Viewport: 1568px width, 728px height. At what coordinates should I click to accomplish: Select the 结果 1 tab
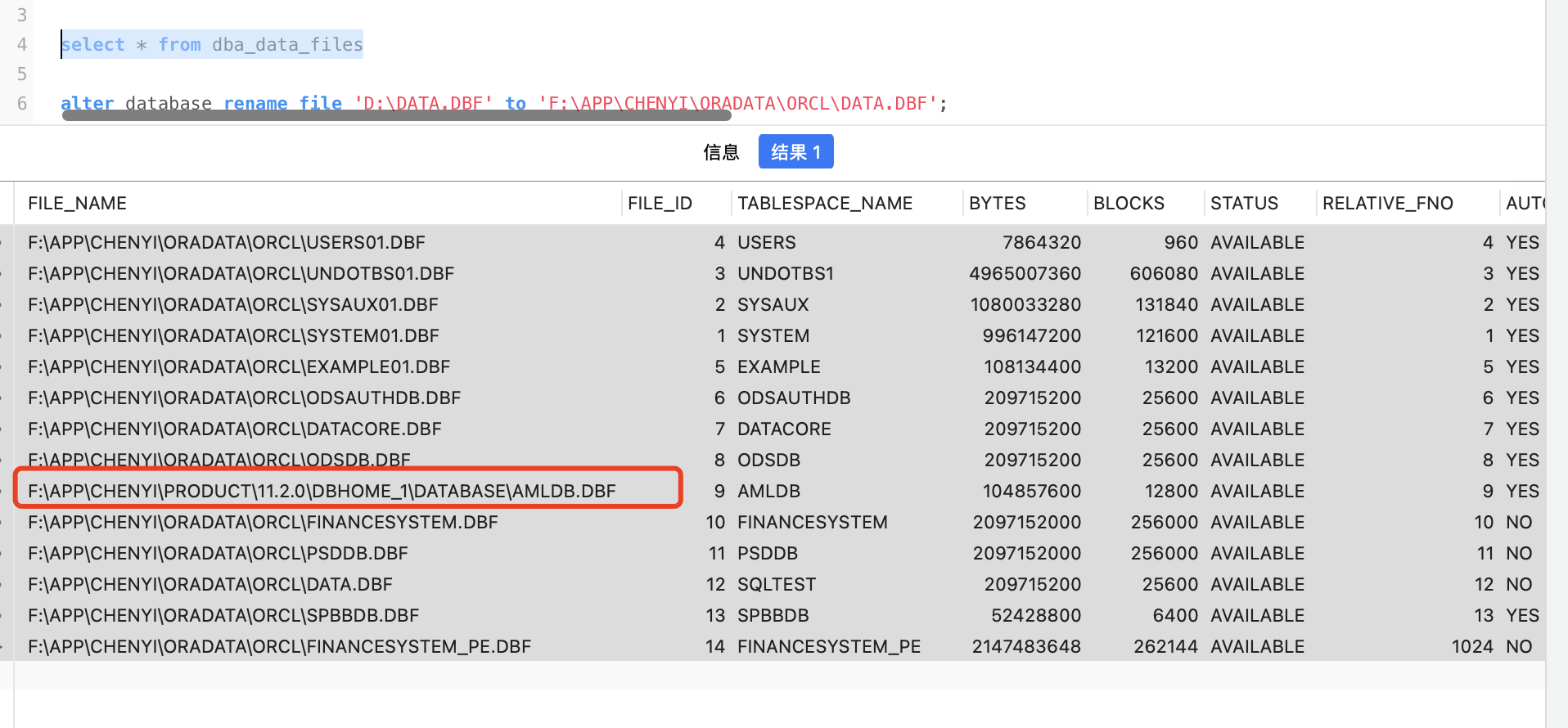pos(795,152)
